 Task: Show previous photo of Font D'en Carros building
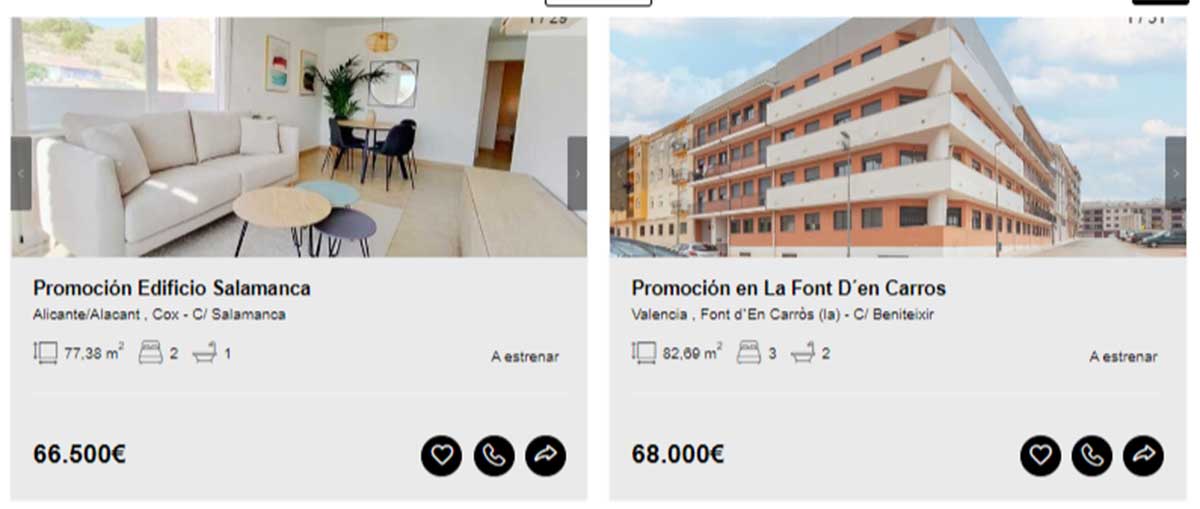pyautogui.click(x=620, y=173)
